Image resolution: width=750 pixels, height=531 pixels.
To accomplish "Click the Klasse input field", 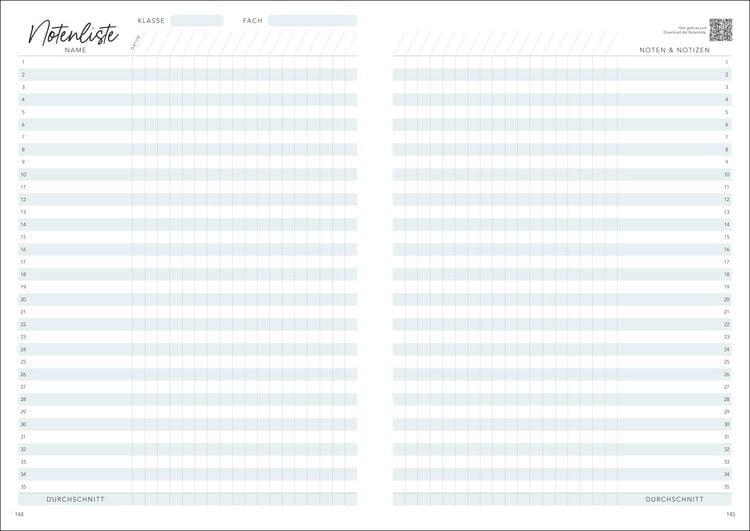I will click(x=197, y=21).
